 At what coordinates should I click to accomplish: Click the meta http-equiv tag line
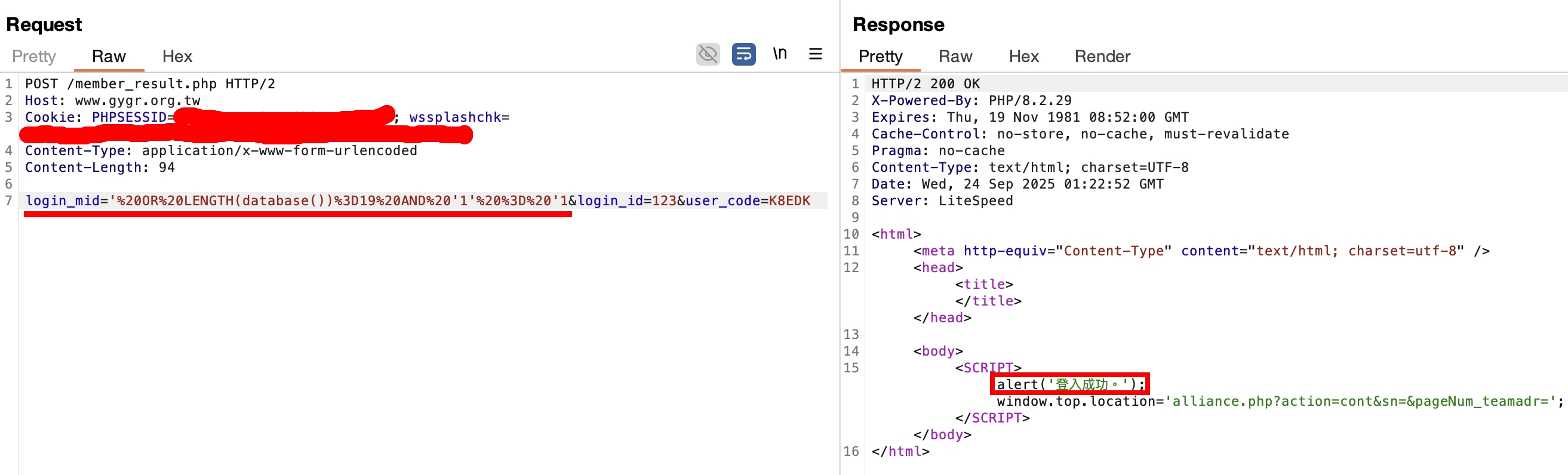1201,251
